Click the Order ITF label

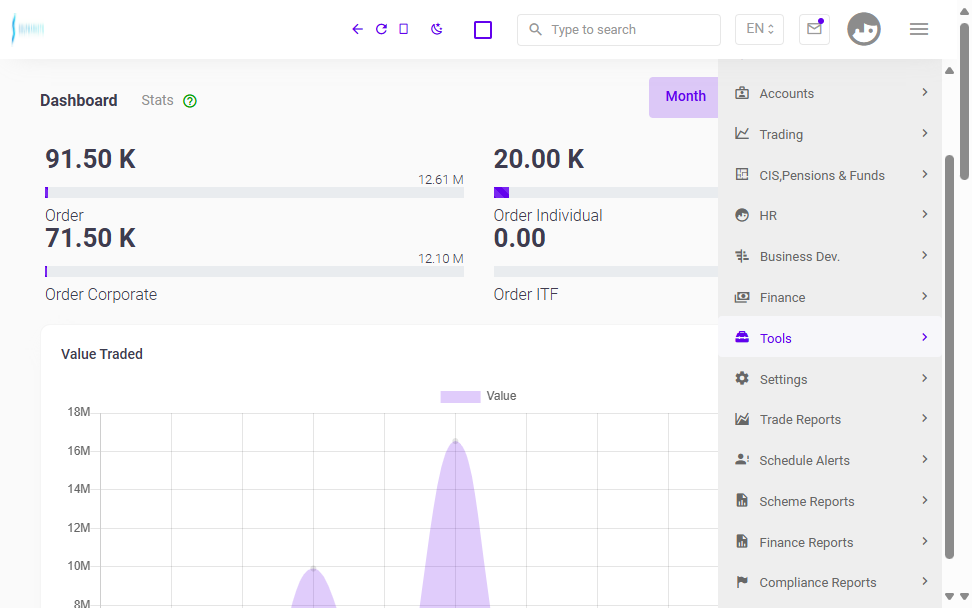coord(526,294)
